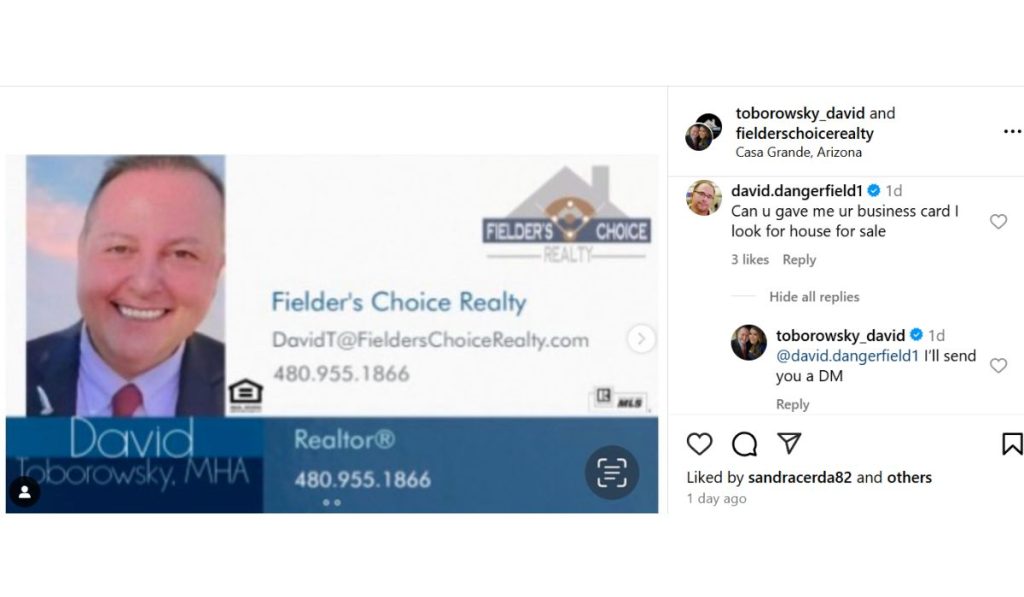Open the comment speech bubble icon
Image resolution: width=1024 pixels, height=597 pixels.
point(744,444)
